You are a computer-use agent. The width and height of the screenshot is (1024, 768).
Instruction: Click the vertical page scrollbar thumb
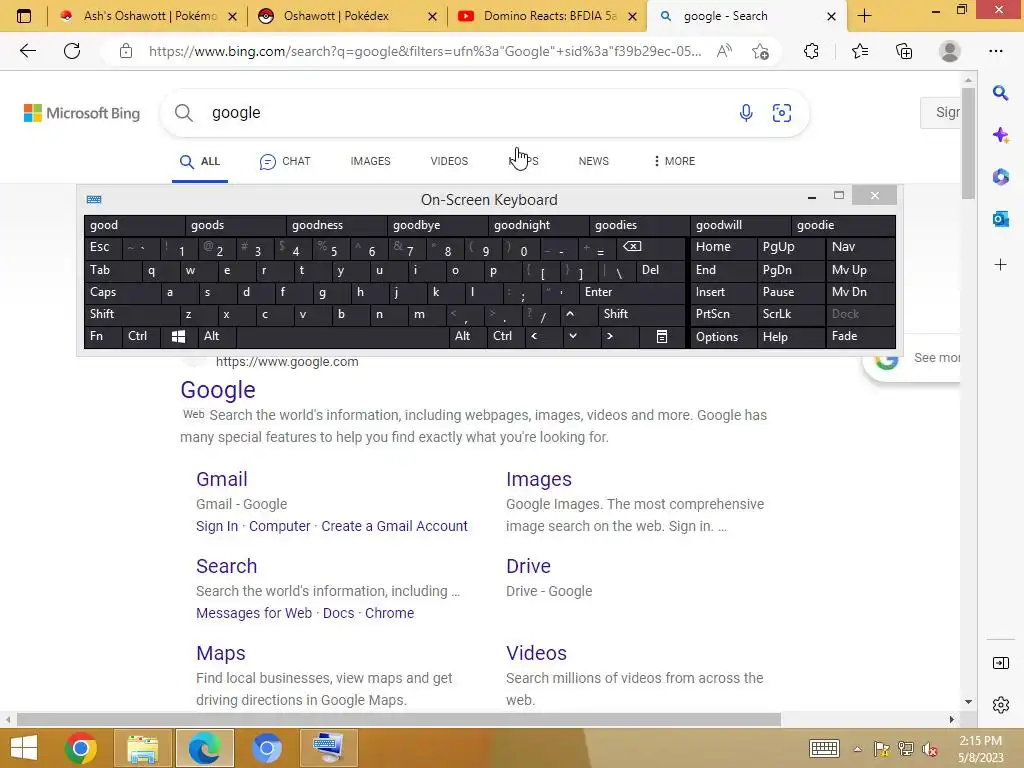point(968,144)
